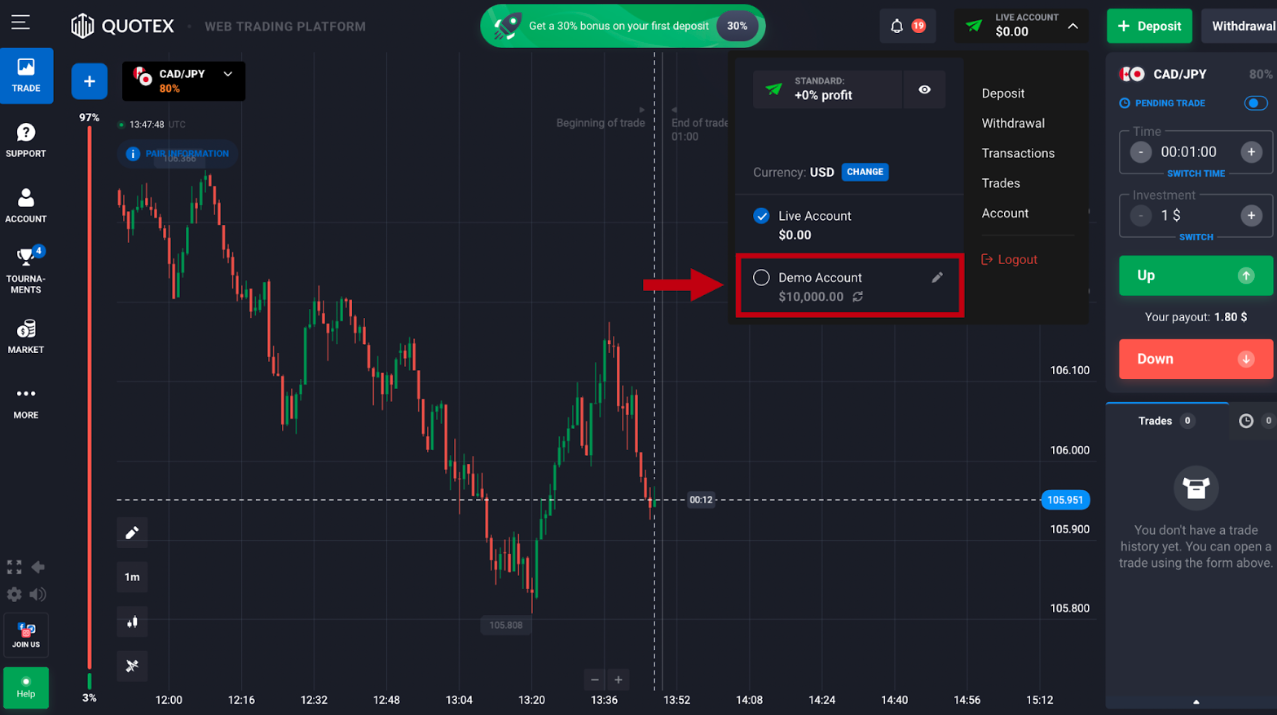Open the Market section
The height and width of the screenshot is (715, 1277).
click(x=26, y=337)
